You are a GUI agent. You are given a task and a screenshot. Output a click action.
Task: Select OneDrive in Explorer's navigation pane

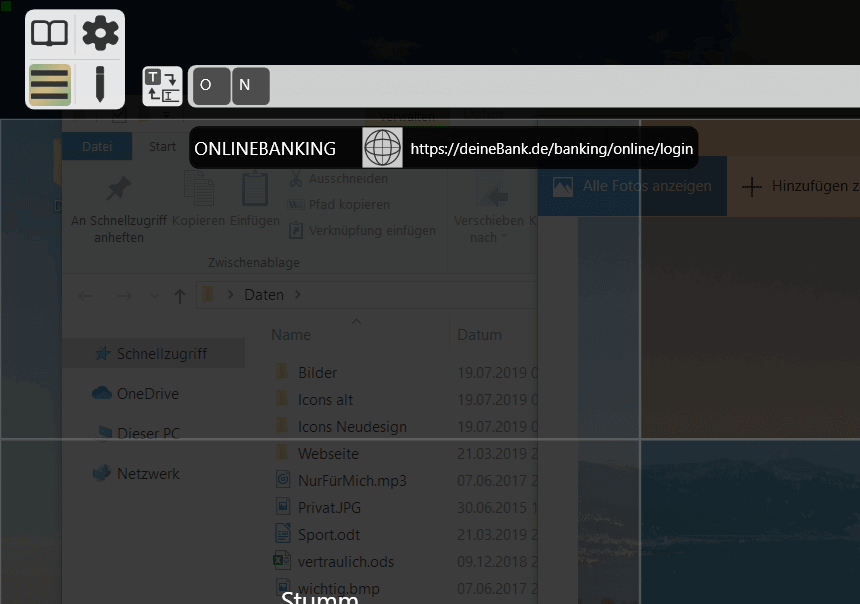(135, 393)
